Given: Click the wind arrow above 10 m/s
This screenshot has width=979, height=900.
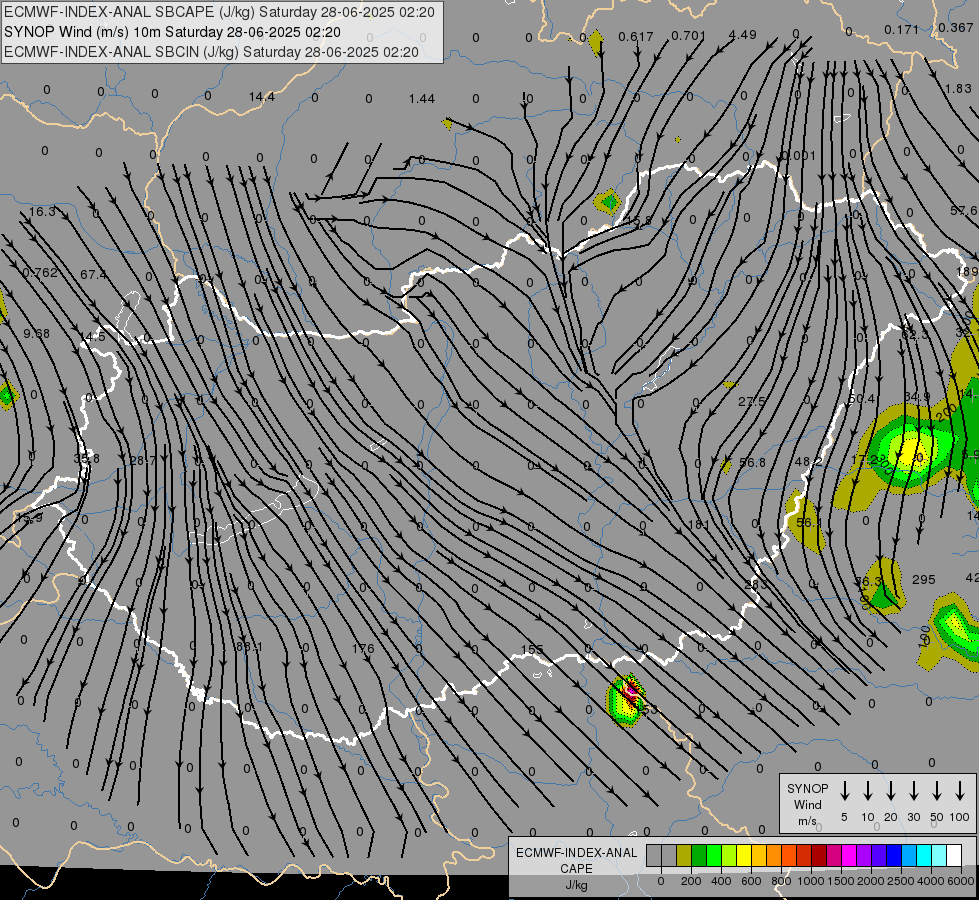Looking at the screenshot, I should click(x=867, y=791).
